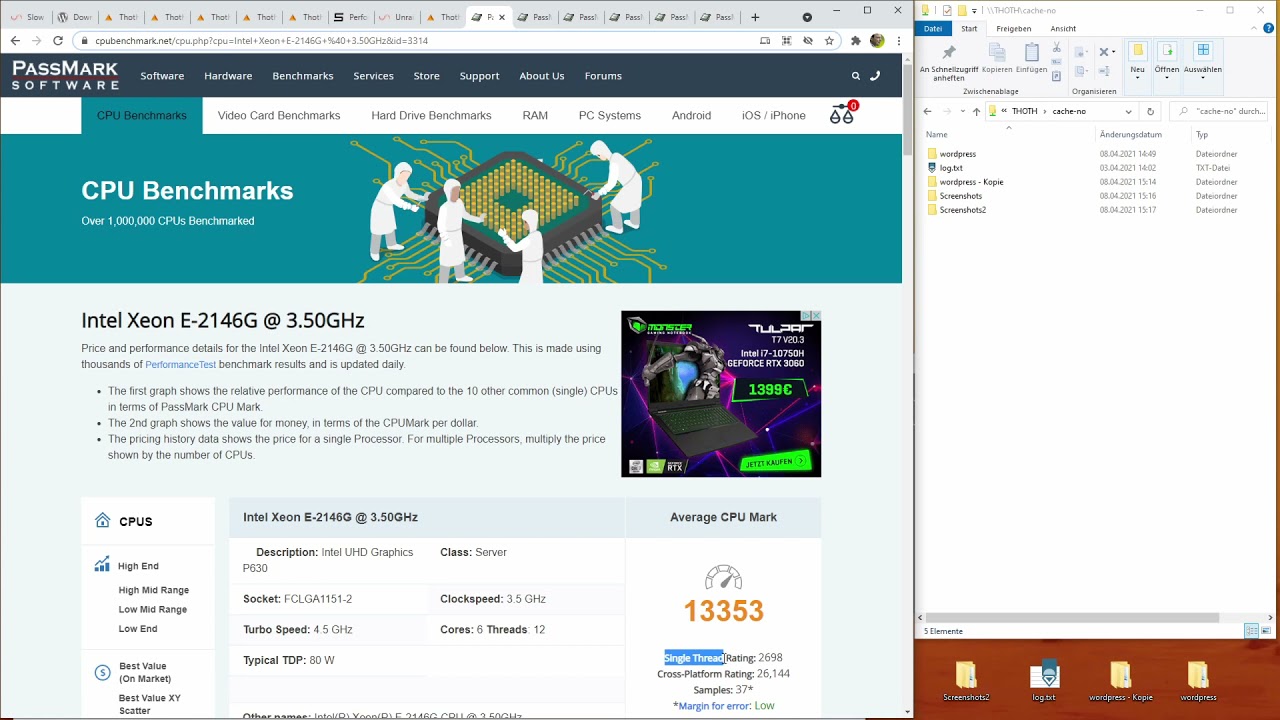Close the advertisement with the X icon

pyautogui.click(x=816, y=316)
